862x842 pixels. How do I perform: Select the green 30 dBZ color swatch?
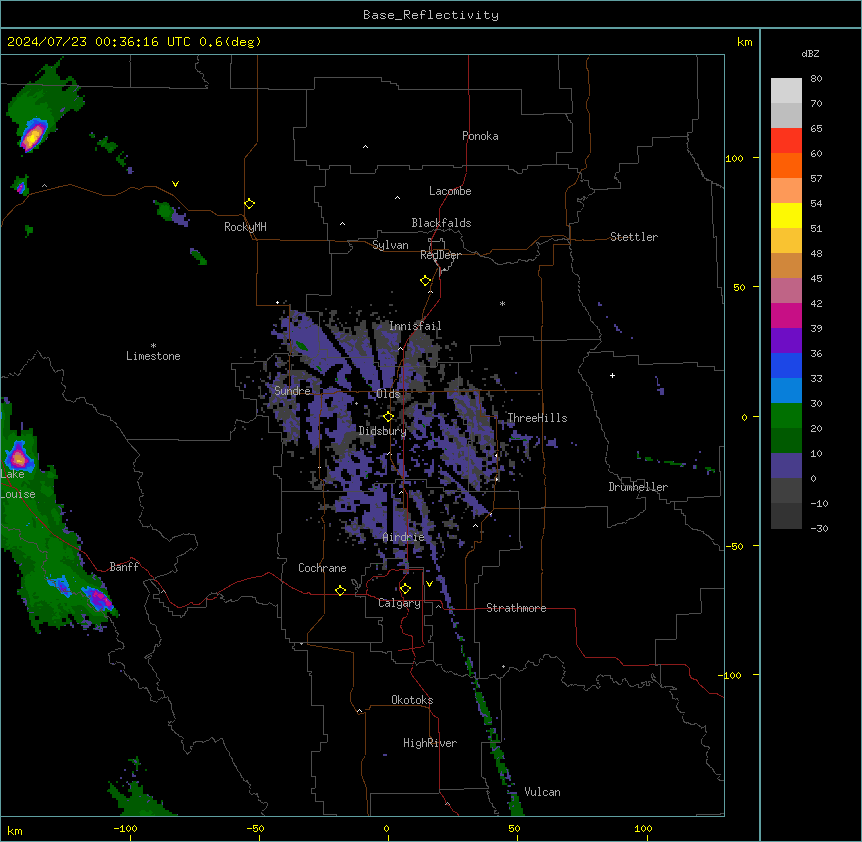pyautogui.click(x=786, y=416)
